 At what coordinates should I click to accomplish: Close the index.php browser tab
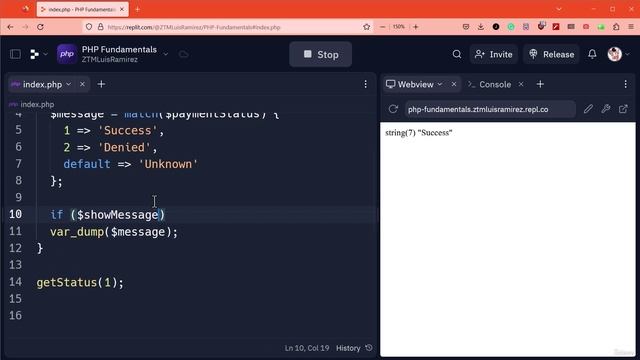(x=122, y=9)
